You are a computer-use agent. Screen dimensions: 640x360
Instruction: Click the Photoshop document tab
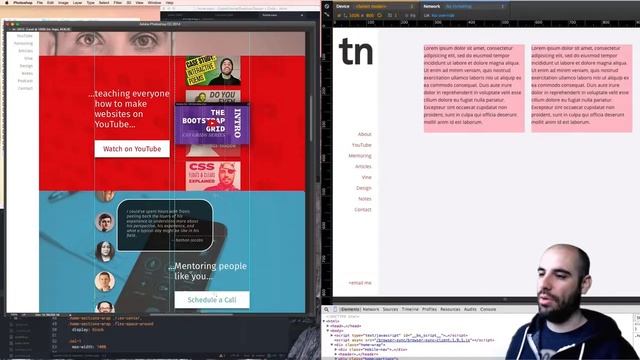point(40,29)
